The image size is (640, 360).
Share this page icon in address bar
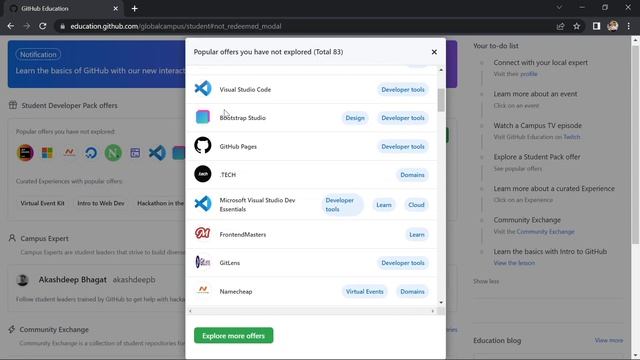tap(560, 26)
